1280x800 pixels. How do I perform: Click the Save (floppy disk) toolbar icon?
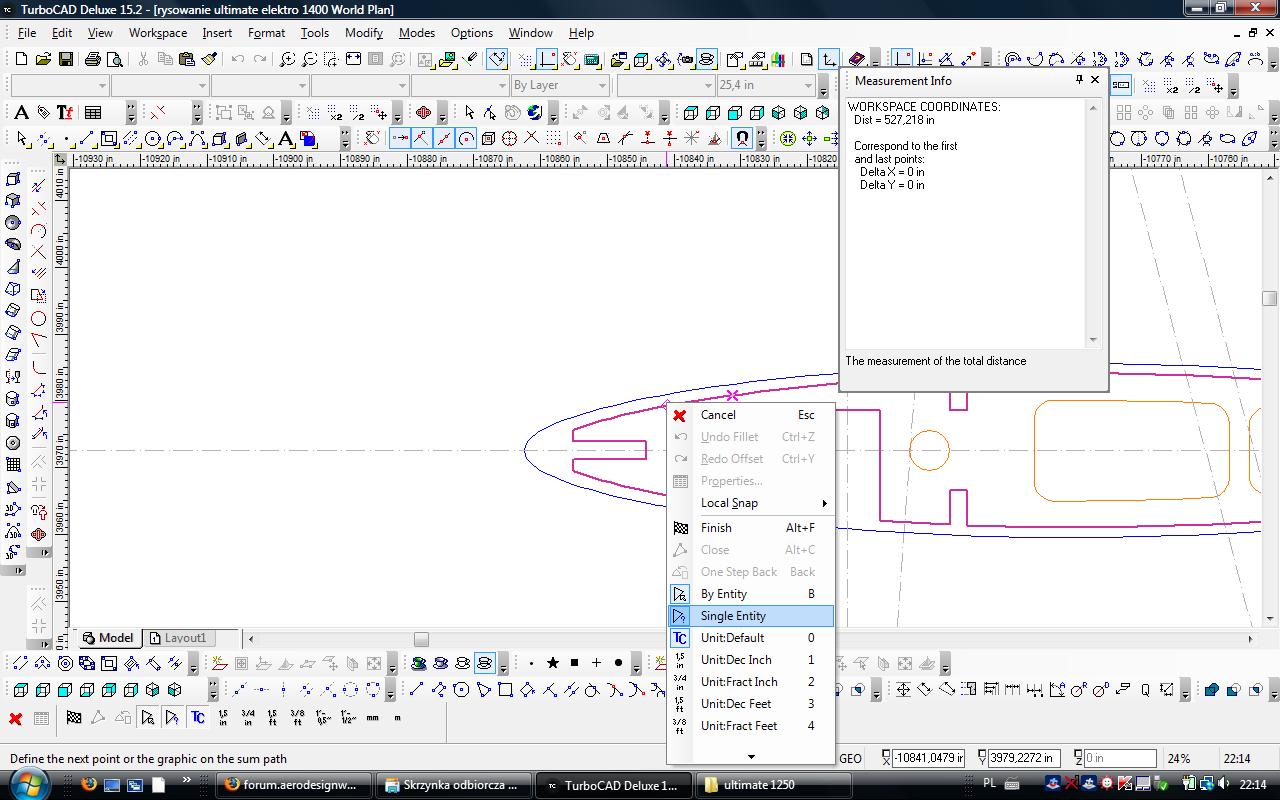(x=65, y=60)
